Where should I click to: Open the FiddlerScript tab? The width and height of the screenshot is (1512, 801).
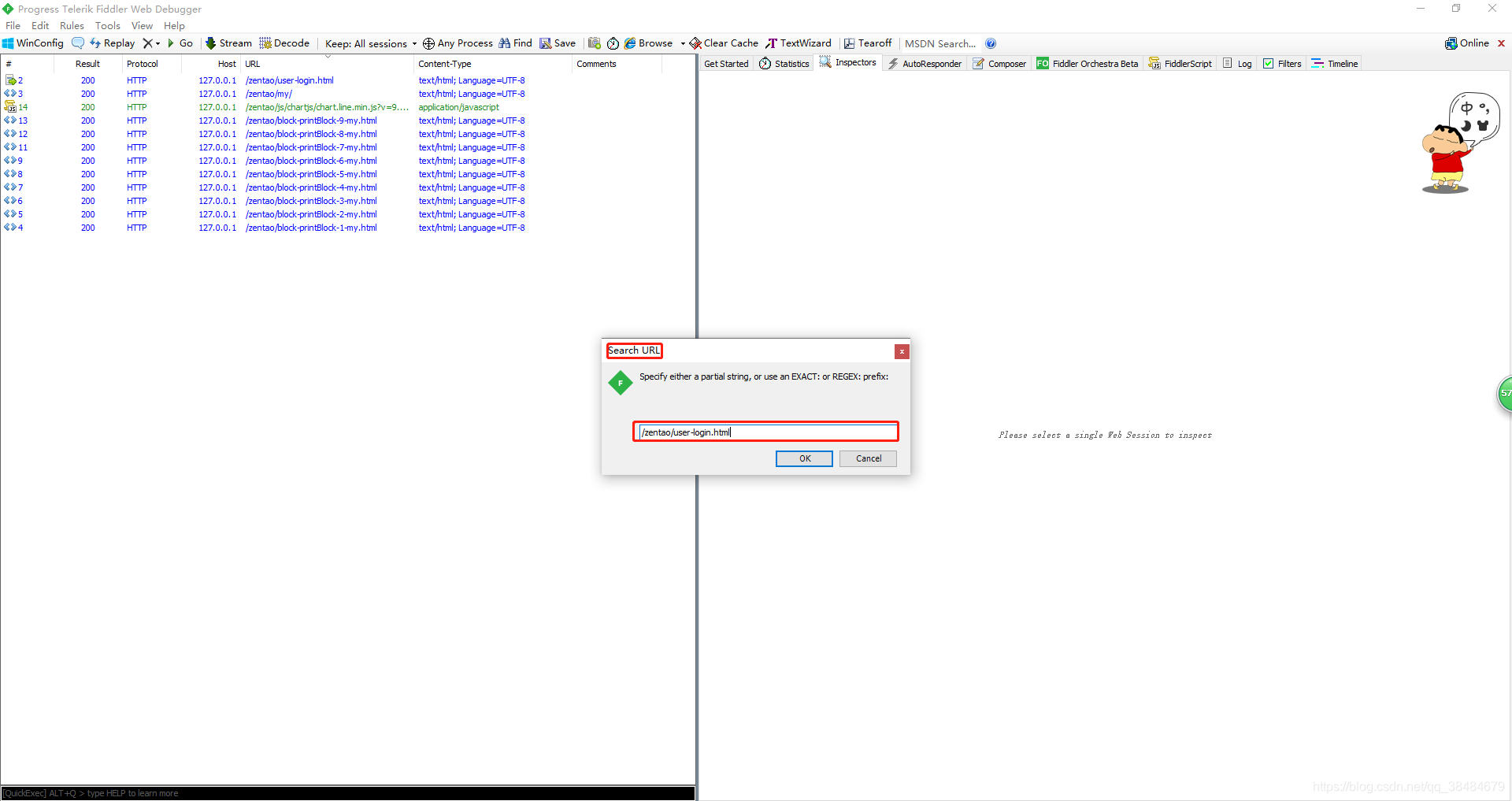[x=1180, y=64]
